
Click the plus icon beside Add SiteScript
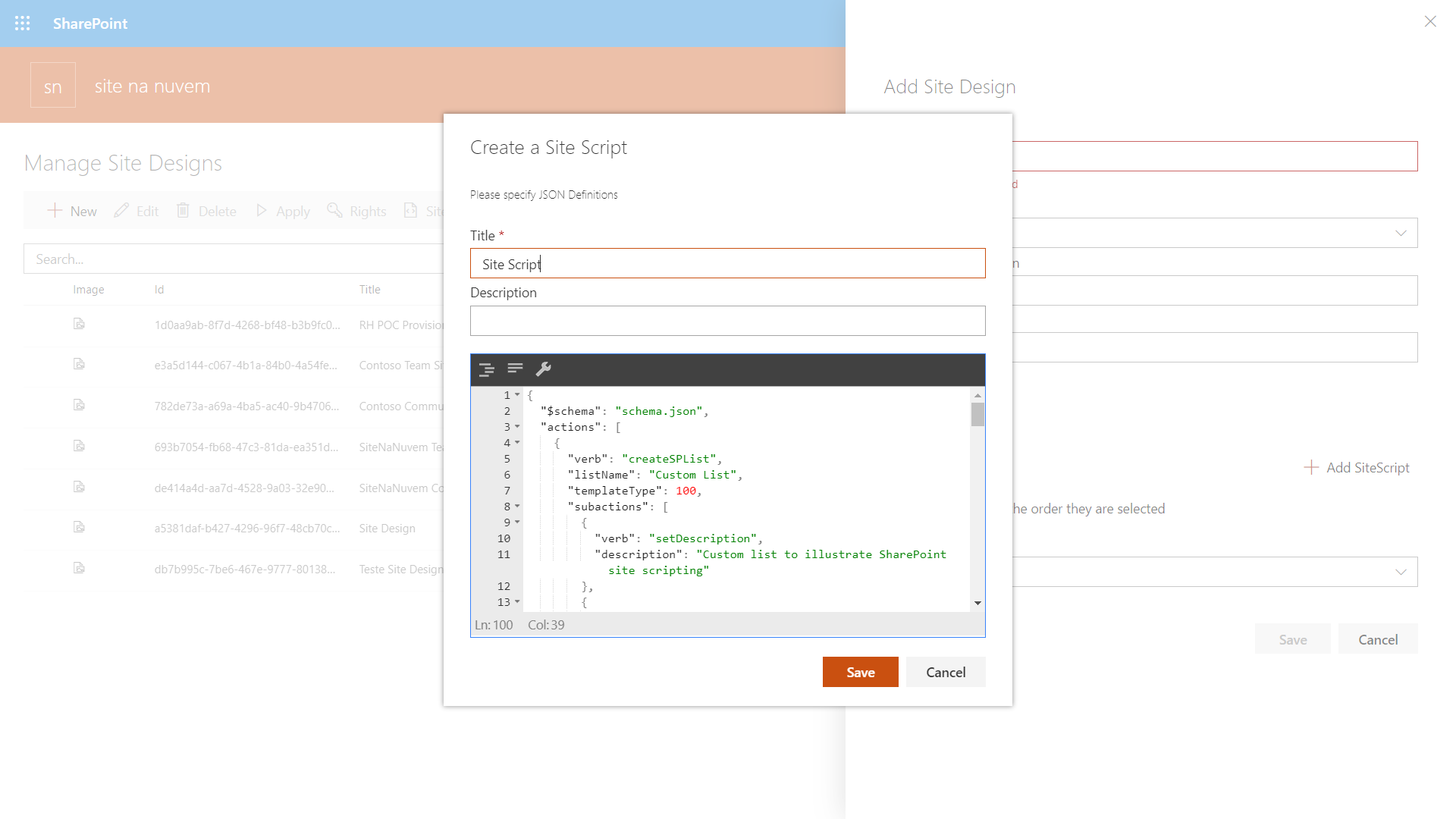click(1311, 467)
